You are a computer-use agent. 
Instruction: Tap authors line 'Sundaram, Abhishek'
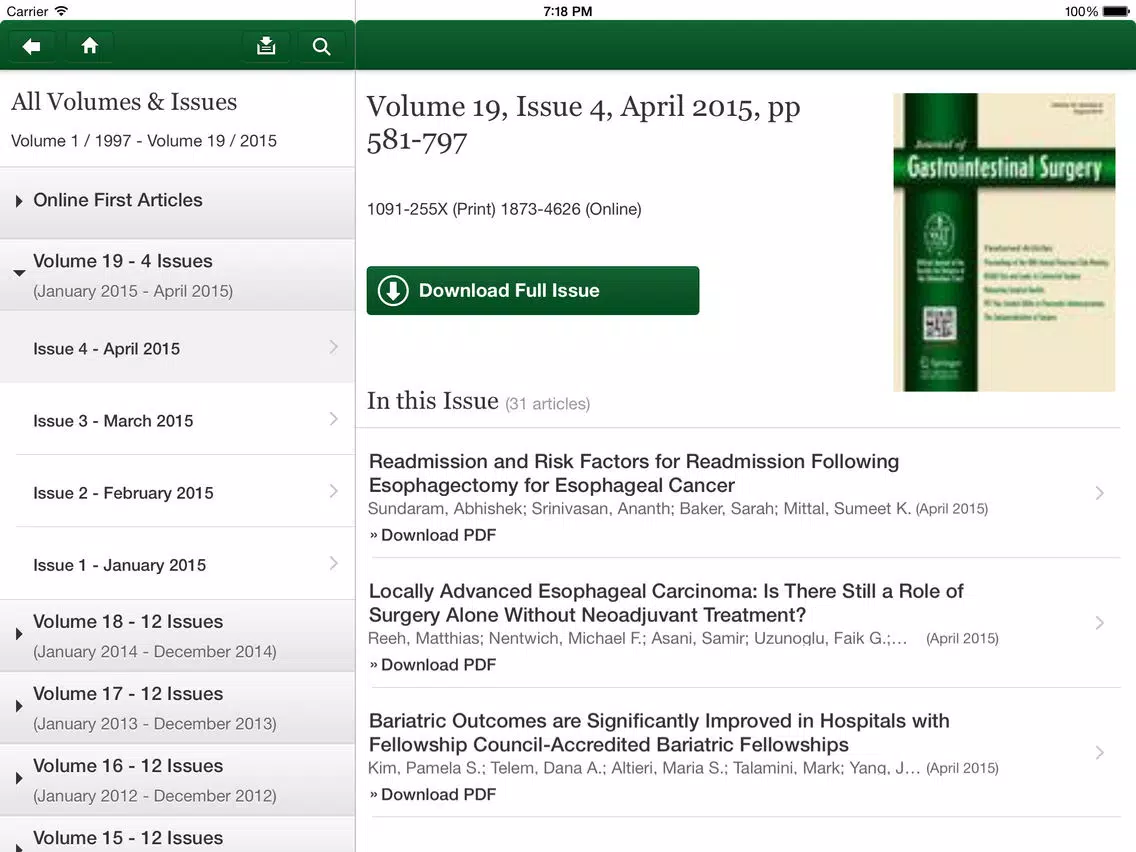pyautogui.click(x=640, y=509)
